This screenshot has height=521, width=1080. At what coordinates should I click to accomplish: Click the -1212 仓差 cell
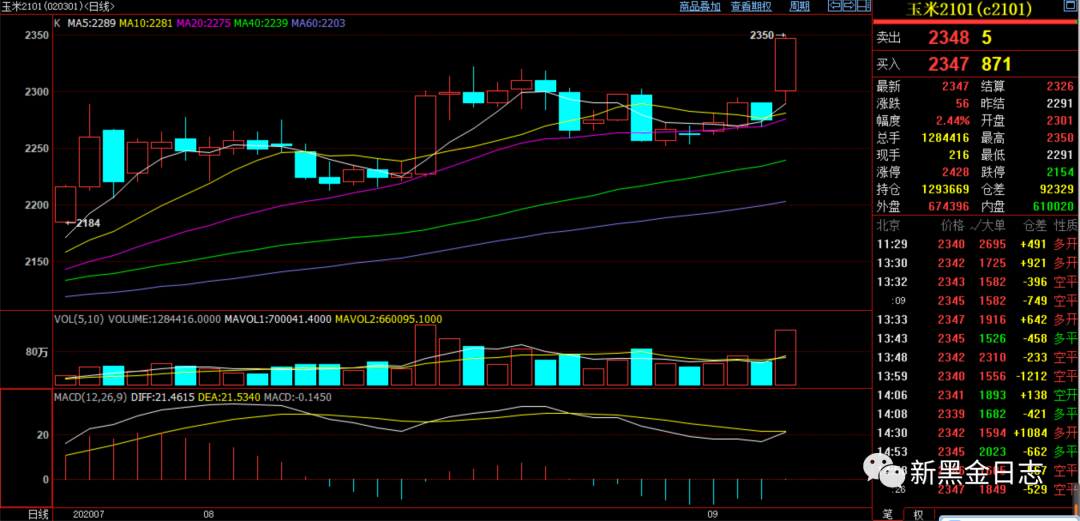tap(1032, 376)
